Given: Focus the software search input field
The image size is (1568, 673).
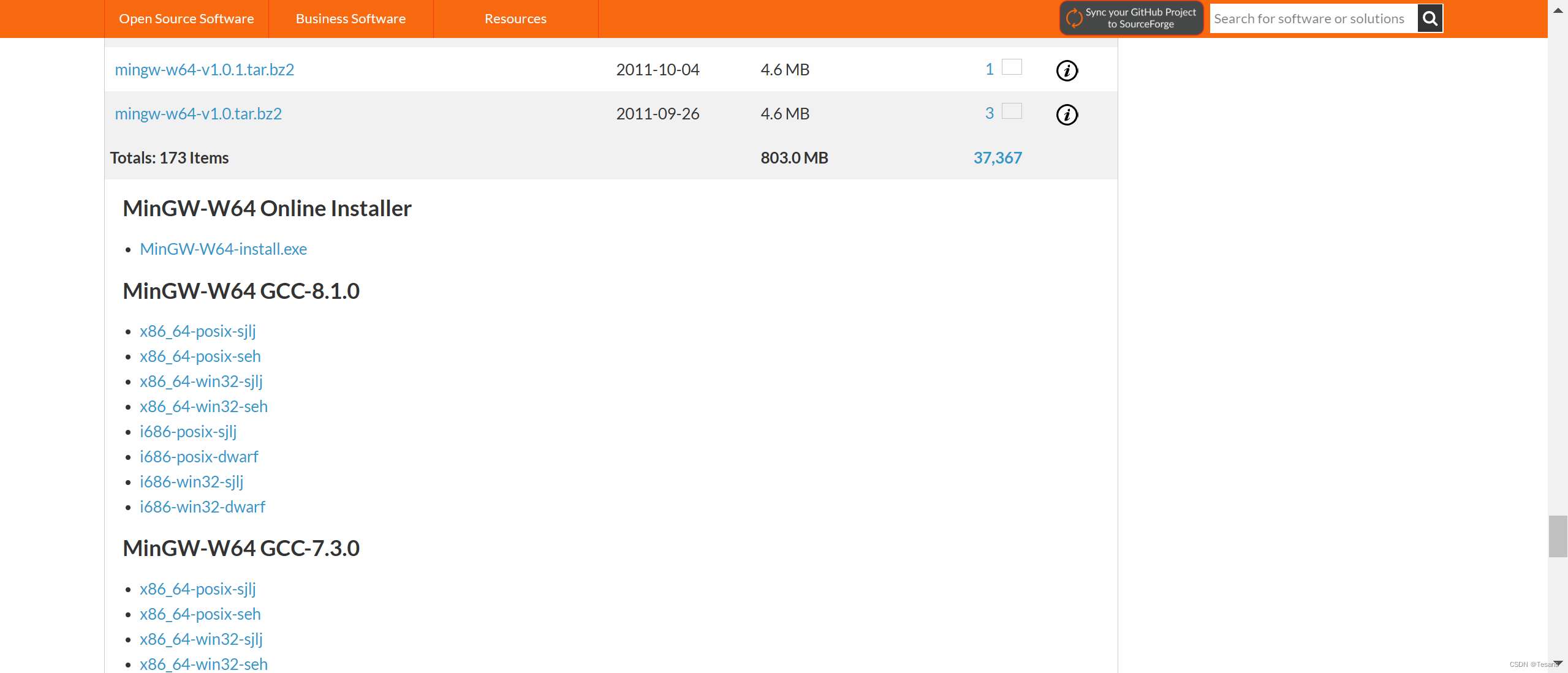Looking at the screenshot, I should (x=1312, y=18).
